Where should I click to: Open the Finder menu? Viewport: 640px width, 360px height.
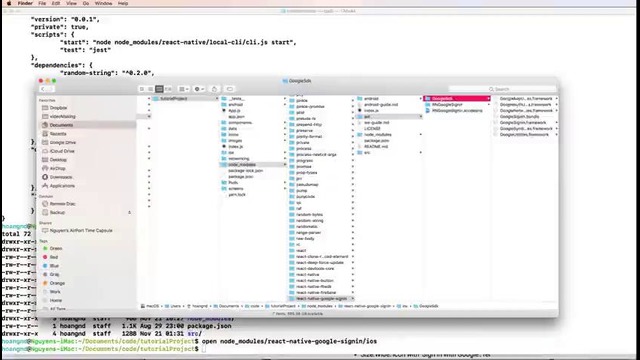tap(25, 3)
